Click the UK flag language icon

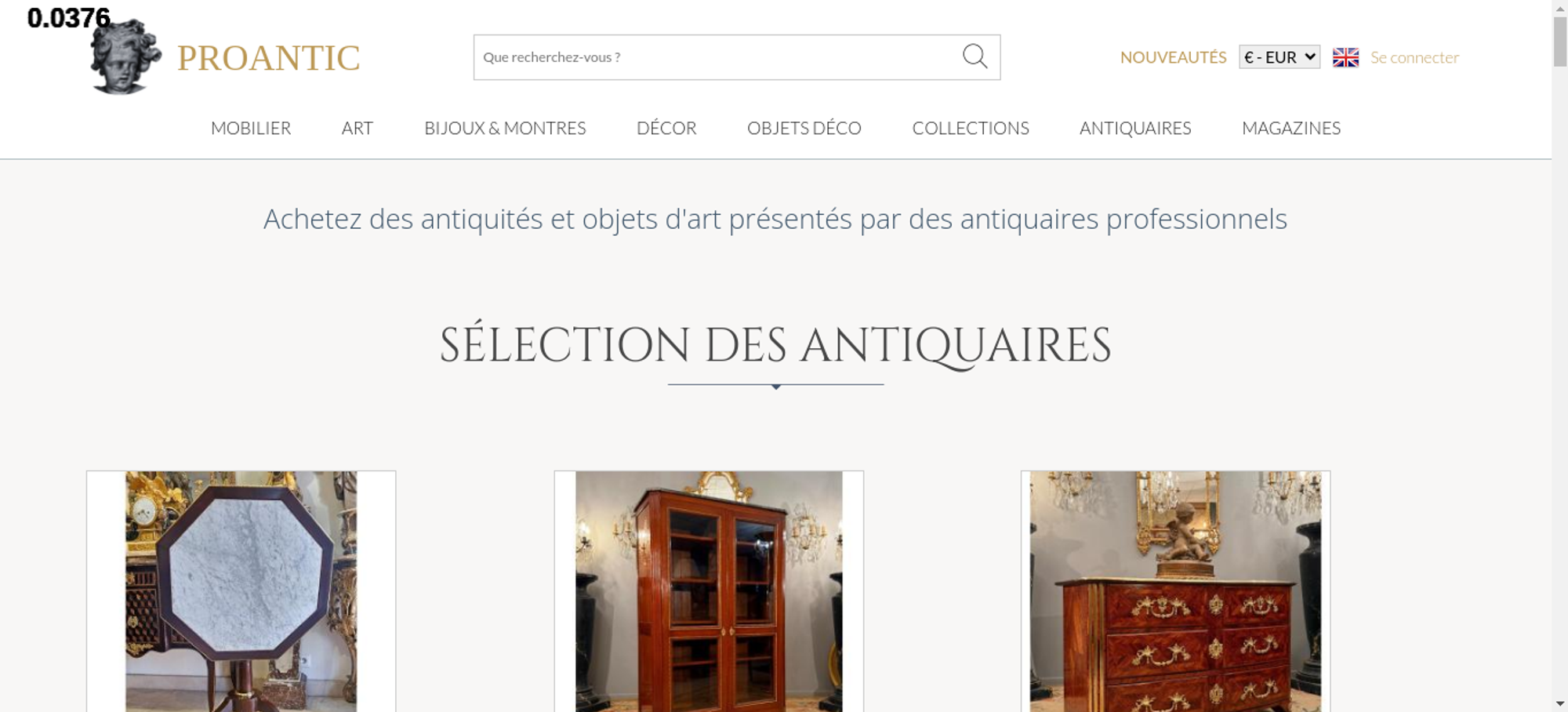(1345, 57)
